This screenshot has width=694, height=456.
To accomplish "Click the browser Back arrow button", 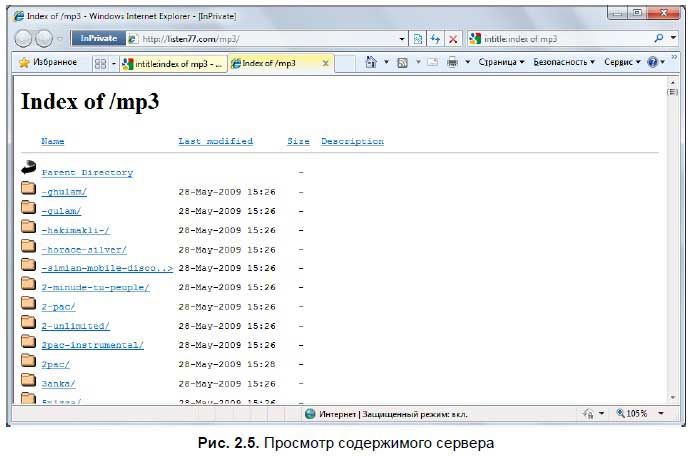I will 24,39.
